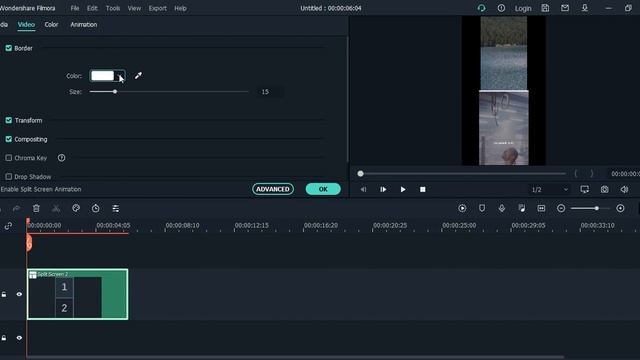This screenshot has height=360, width=640.
Task: Delete selected clip with trash icon
Action: pyautogui.click(x=36, y=209)
